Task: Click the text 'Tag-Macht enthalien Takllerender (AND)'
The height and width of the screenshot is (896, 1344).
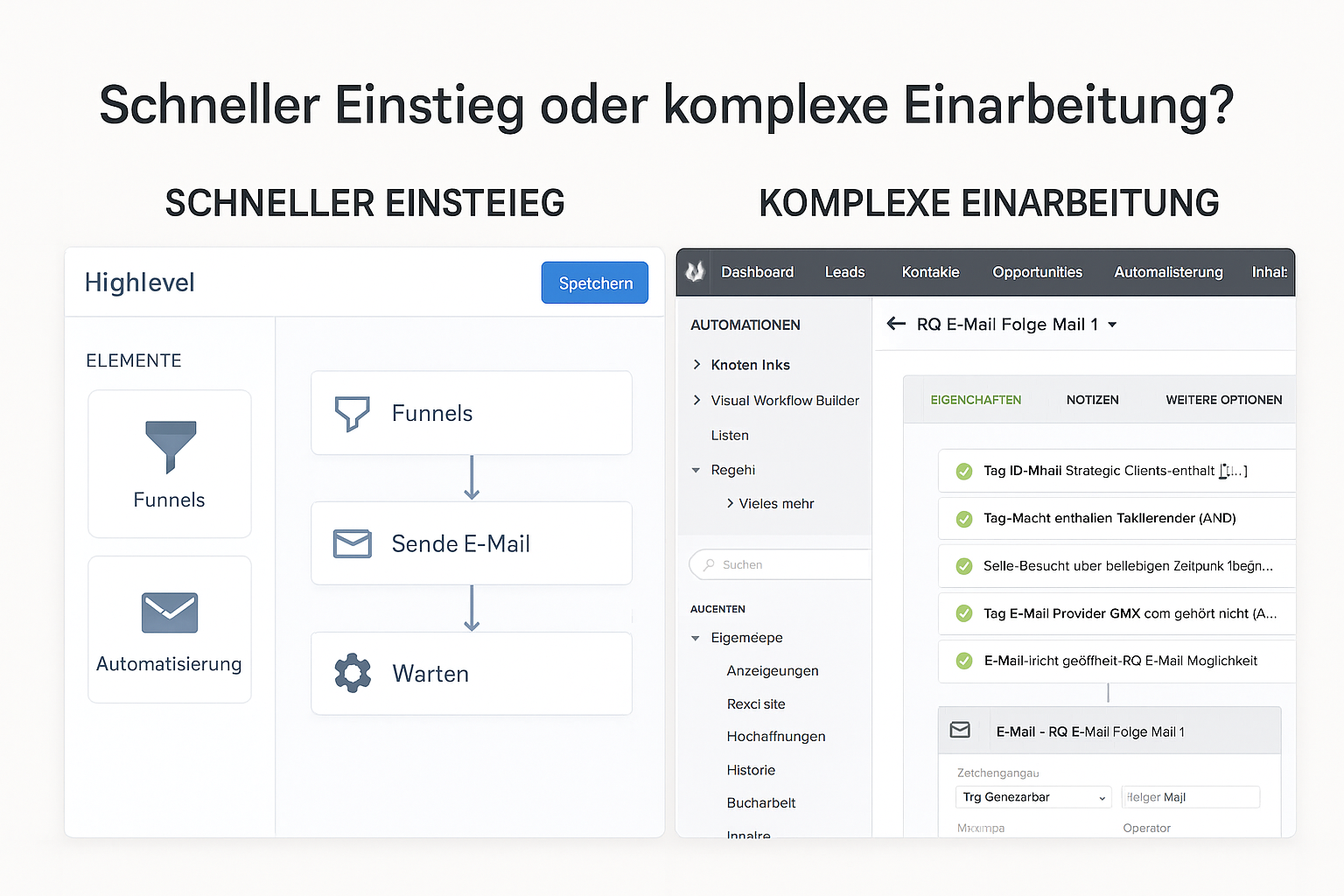Action: (1109, 518)
